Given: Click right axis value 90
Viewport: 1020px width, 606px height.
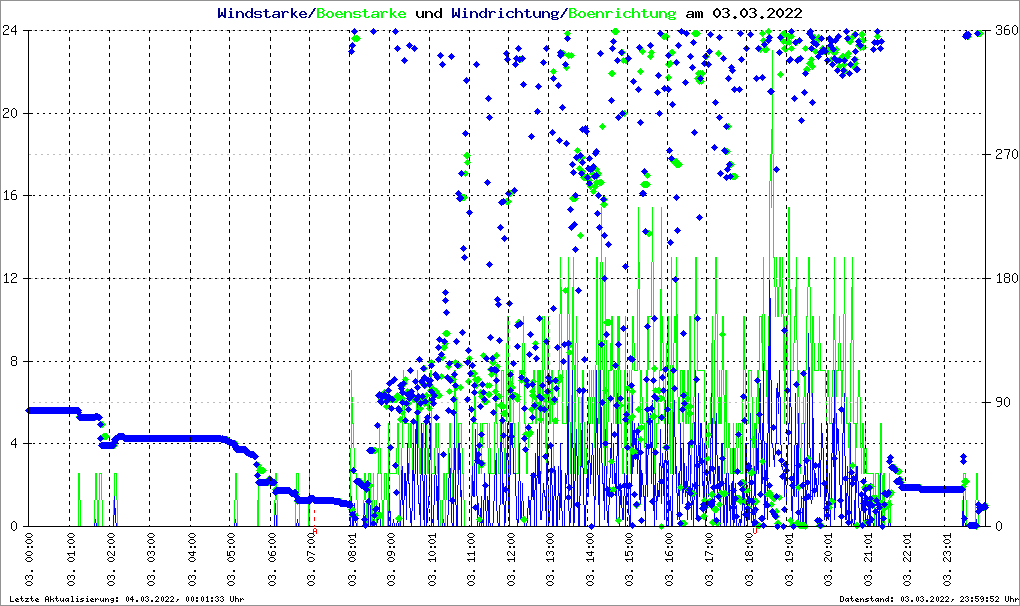Looking at the screenshot, I should coord(1003,402).
